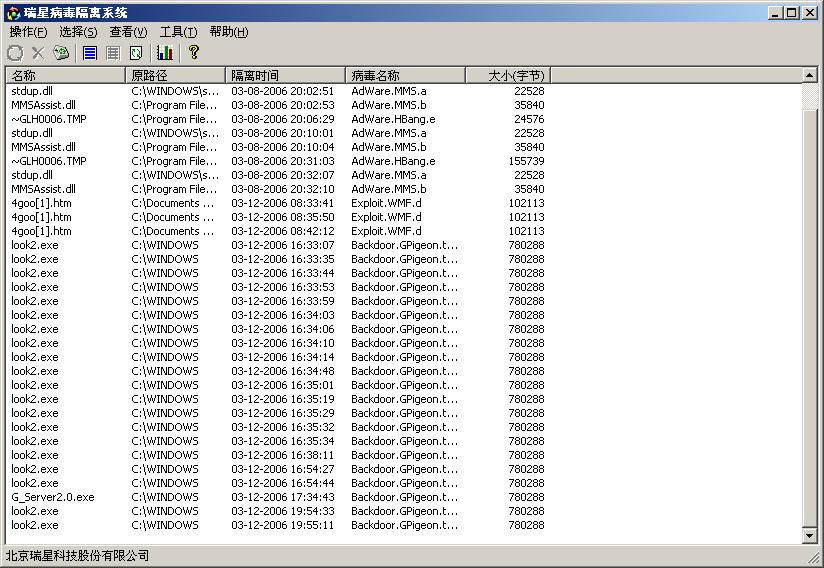The height and width of the screenshot is (568, 824).
Task: Select ~GLH0006.TMP quarantined at 20:06:29
Action: (277, 119)
